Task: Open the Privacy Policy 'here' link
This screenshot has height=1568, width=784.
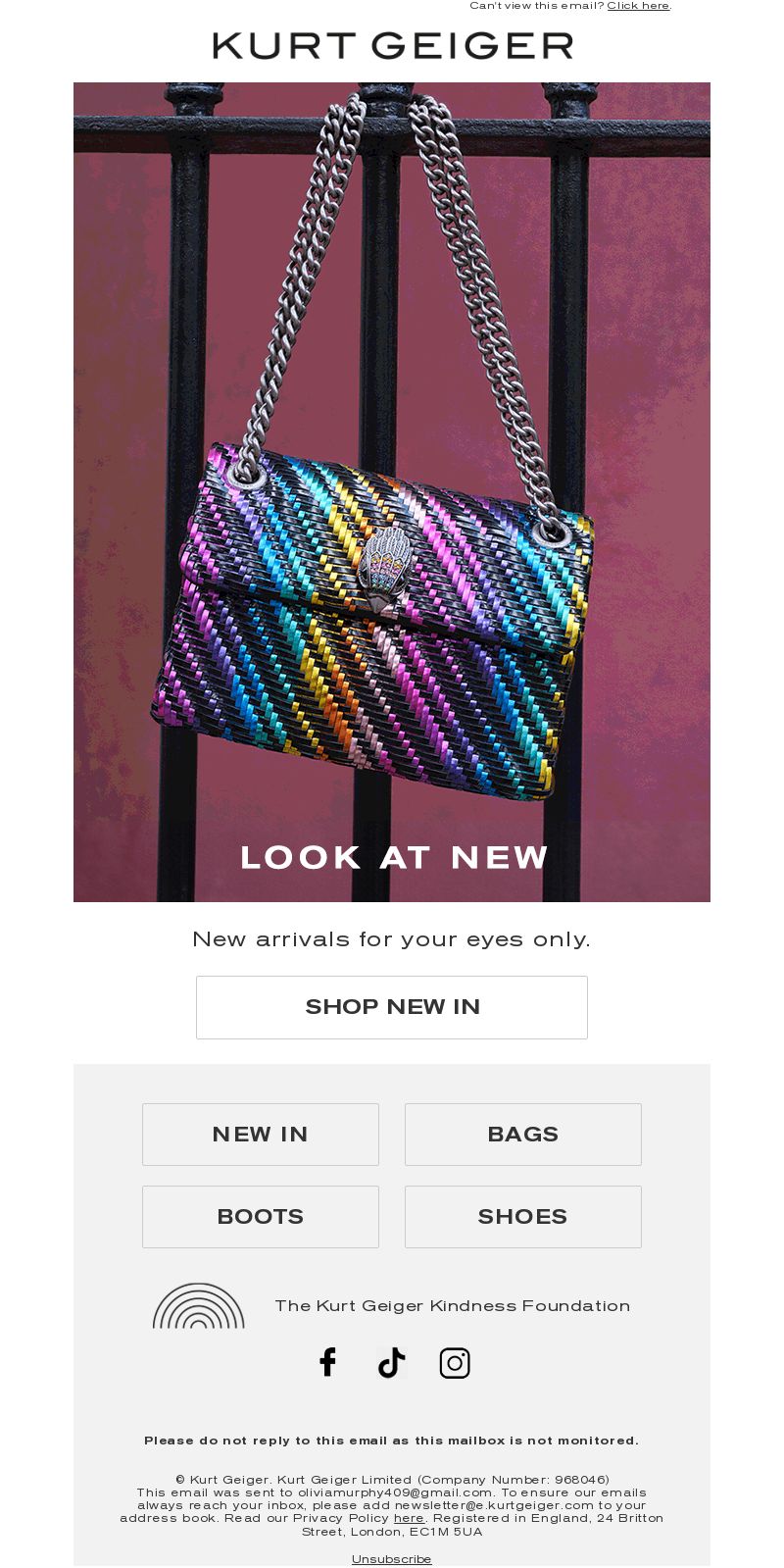Action: (x=409, y=1518)
